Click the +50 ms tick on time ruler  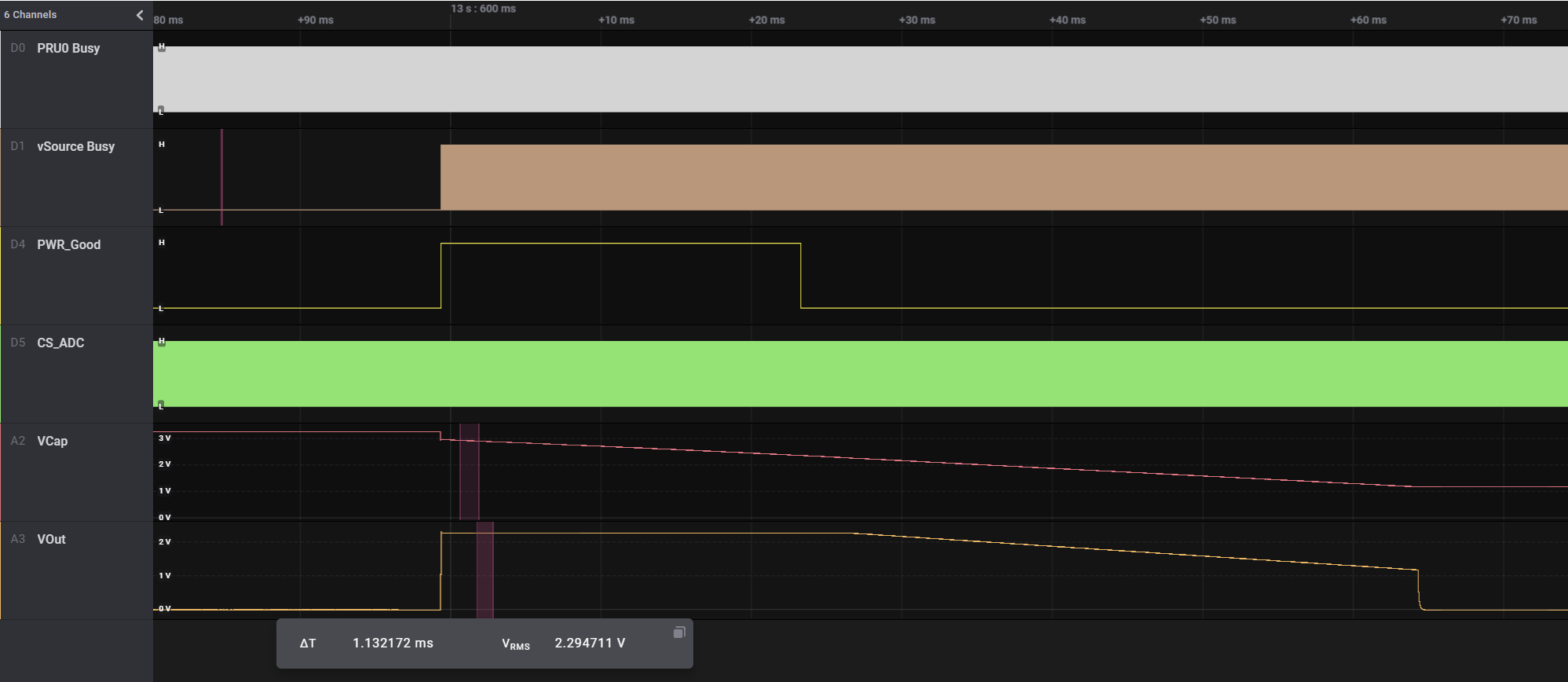(1218, 20)
